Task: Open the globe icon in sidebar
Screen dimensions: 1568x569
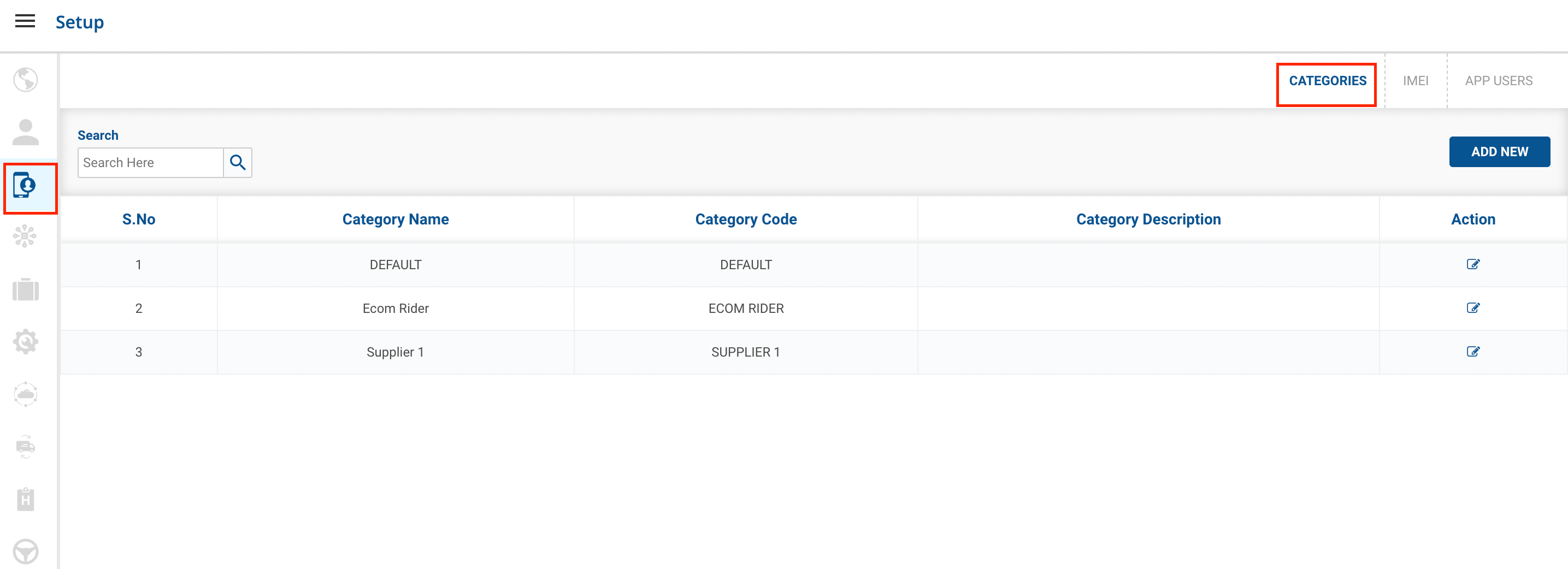Action: tap(26, 80)
